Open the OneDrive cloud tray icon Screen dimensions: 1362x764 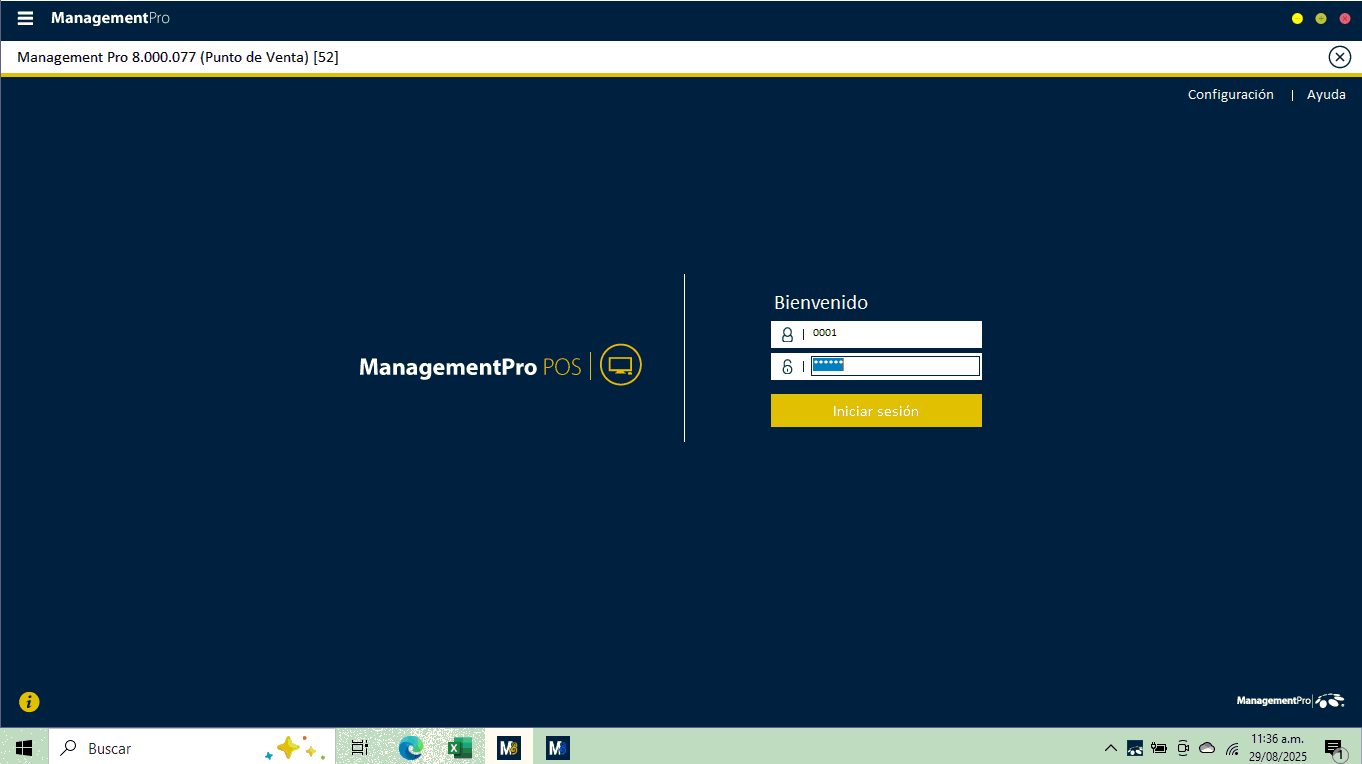pos(1207,748)
